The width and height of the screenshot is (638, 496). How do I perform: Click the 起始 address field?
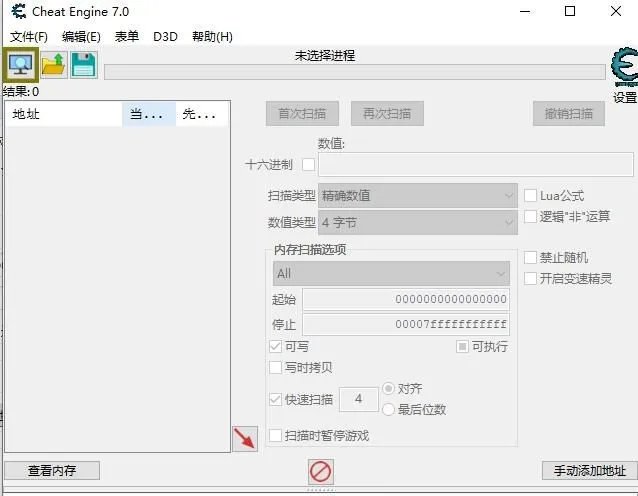coord(406,299)
